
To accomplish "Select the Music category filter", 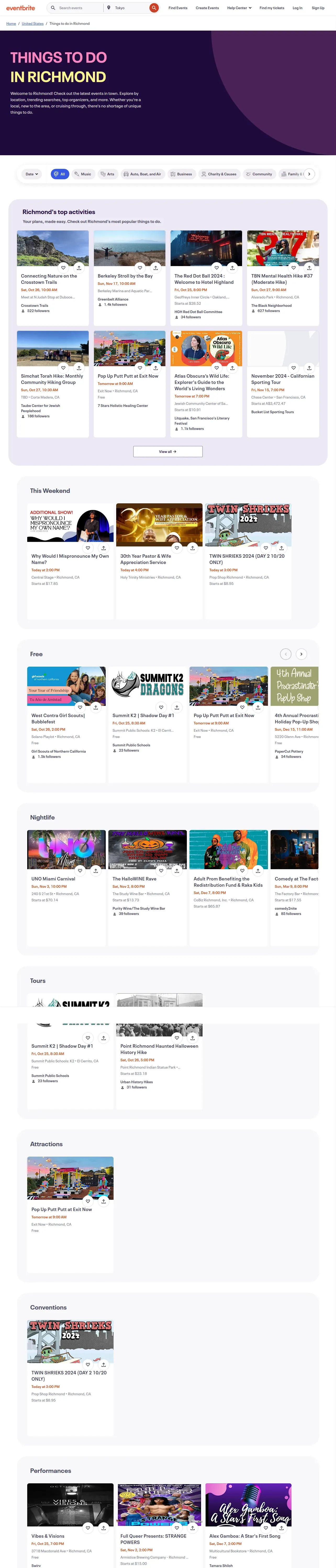I will point(83,174).
